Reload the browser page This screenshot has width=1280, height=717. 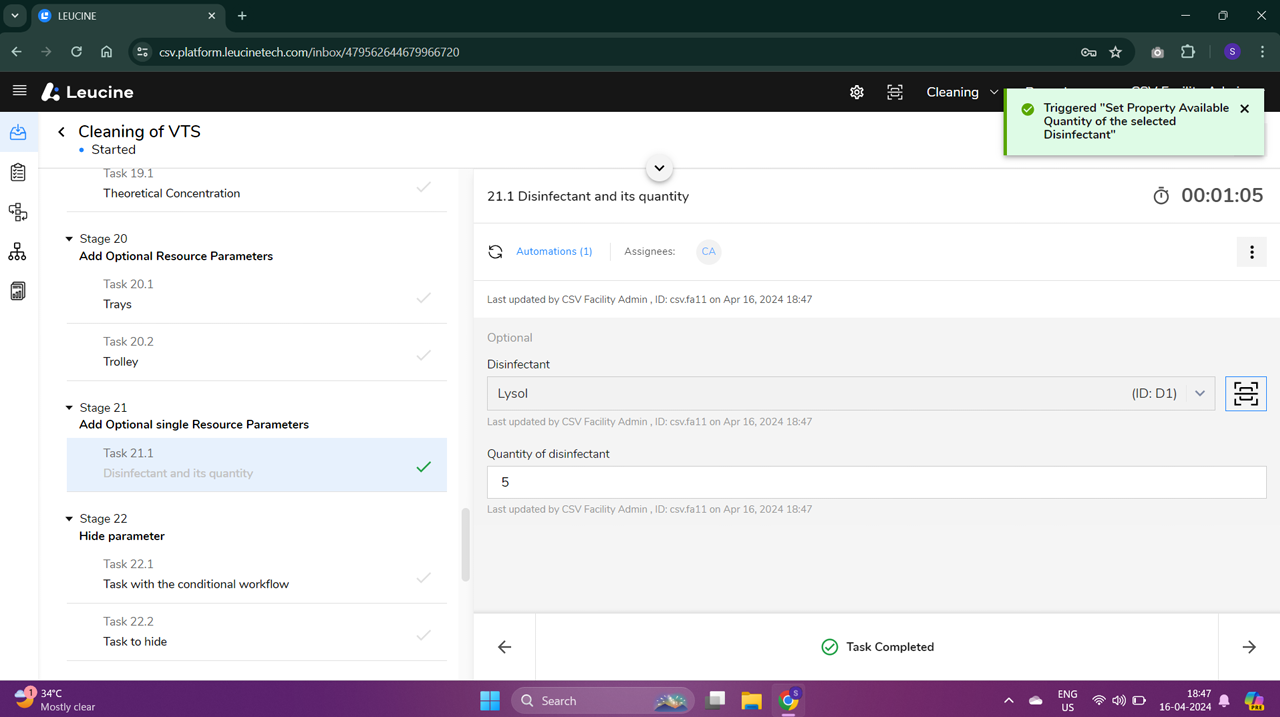[x=76, y=52]
